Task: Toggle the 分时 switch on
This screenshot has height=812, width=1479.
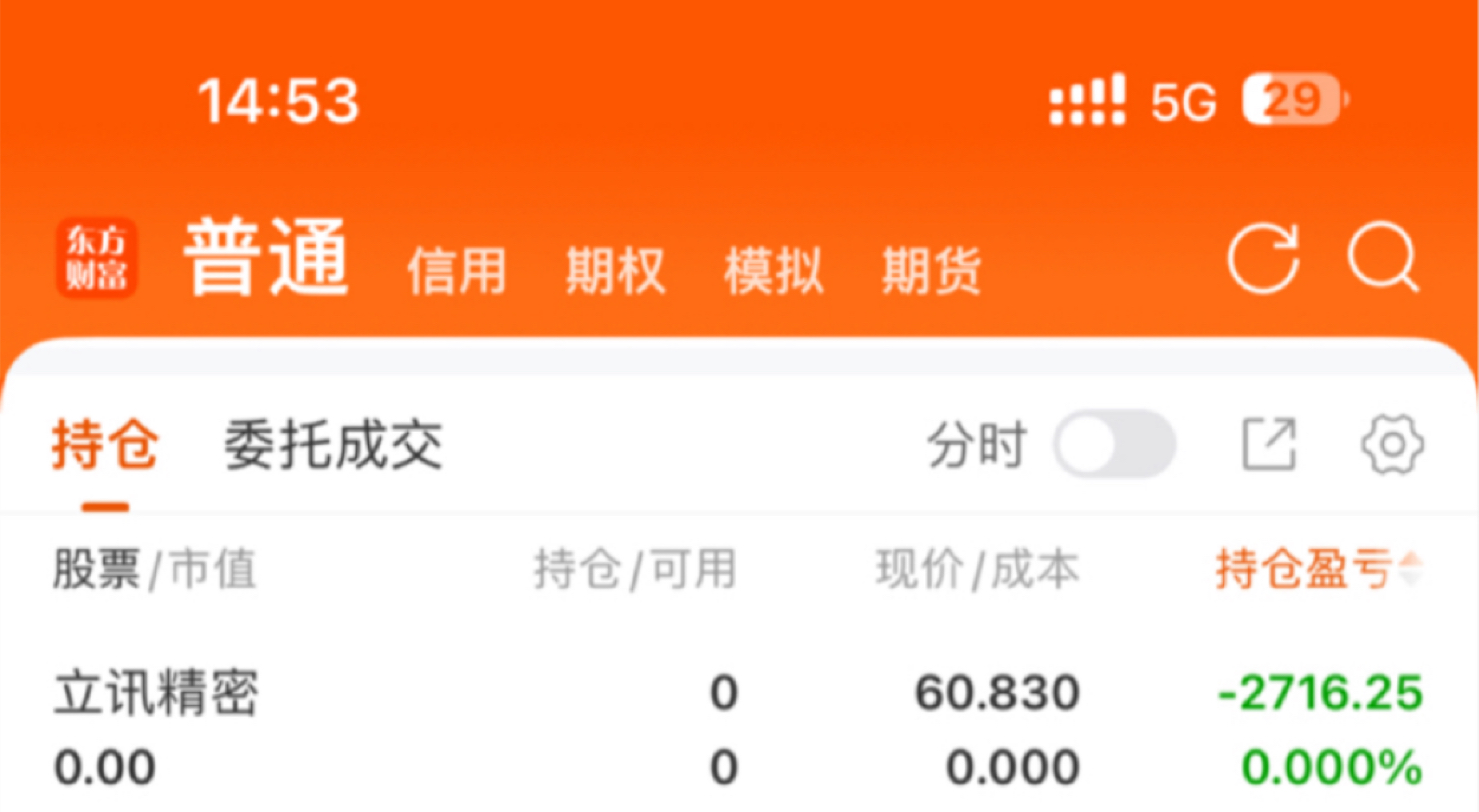Action: click(x=1115, y=445)
